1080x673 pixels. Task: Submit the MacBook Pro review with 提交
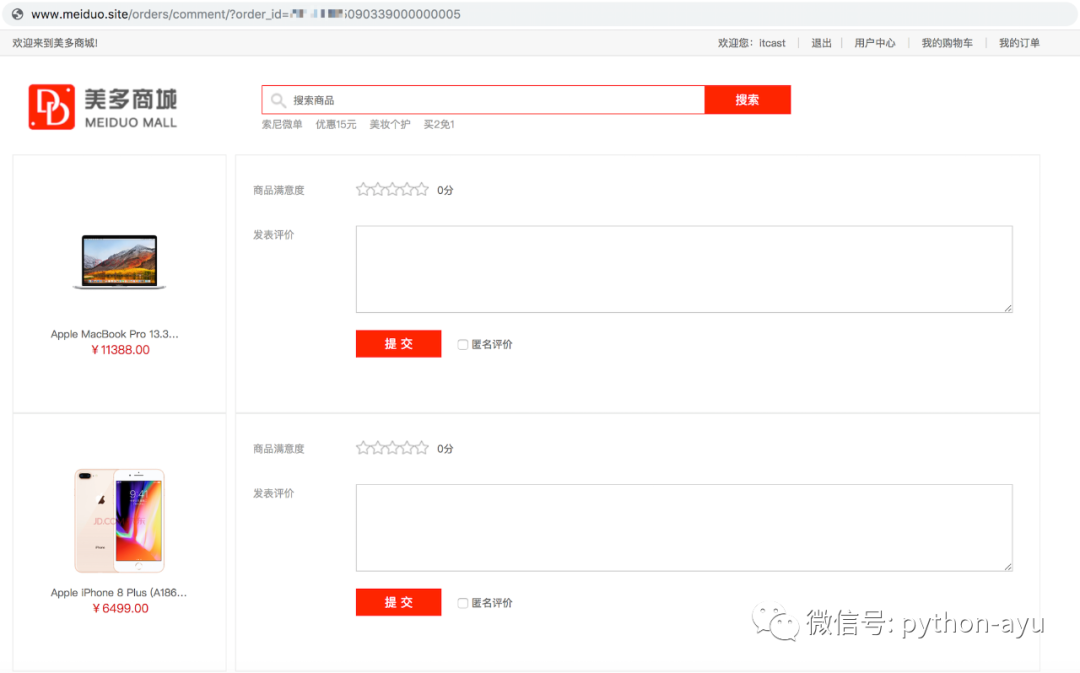click(398, 344)
